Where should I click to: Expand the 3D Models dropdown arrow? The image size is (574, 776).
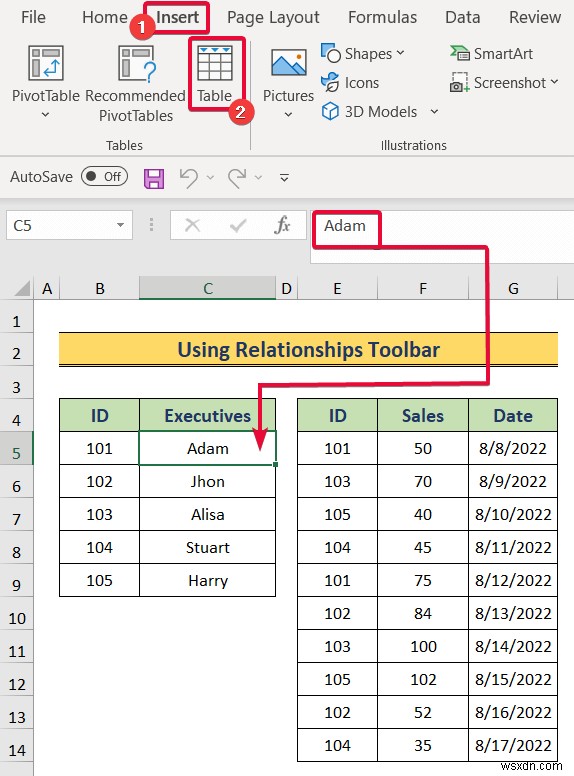(434, 112)
